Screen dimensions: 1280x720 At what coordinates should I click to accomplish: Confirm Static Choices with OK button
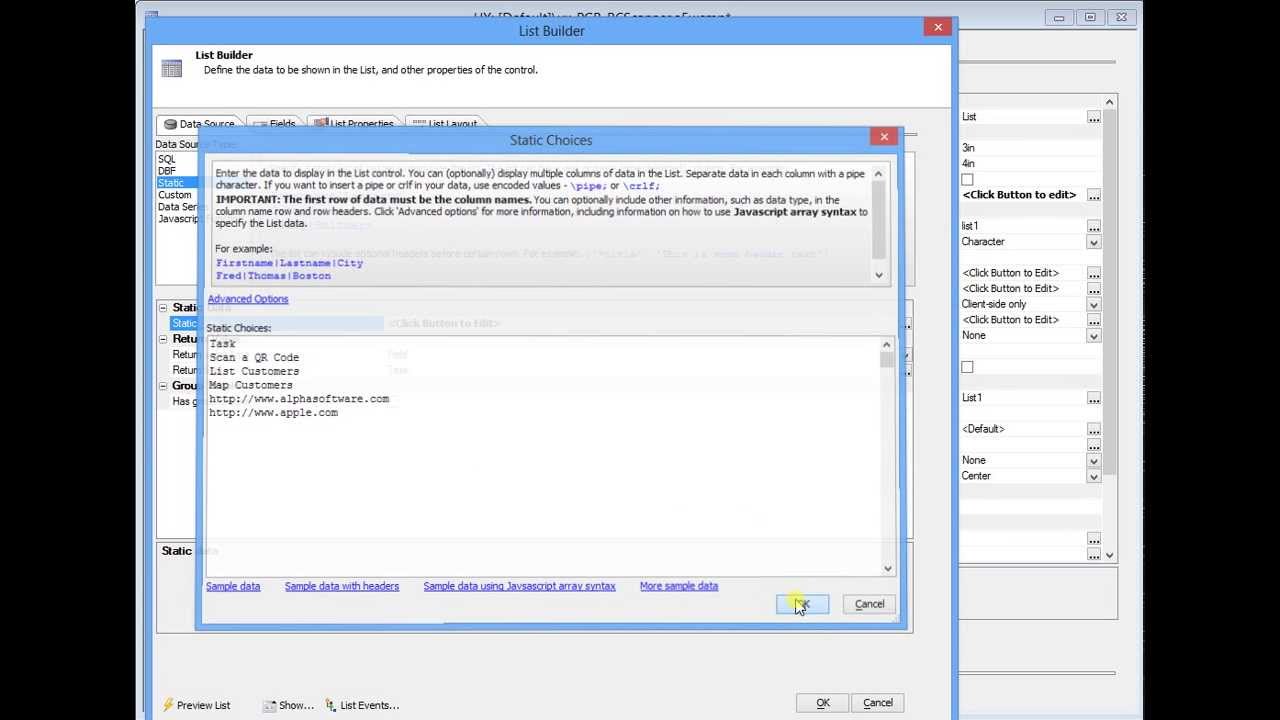(803, 604)
